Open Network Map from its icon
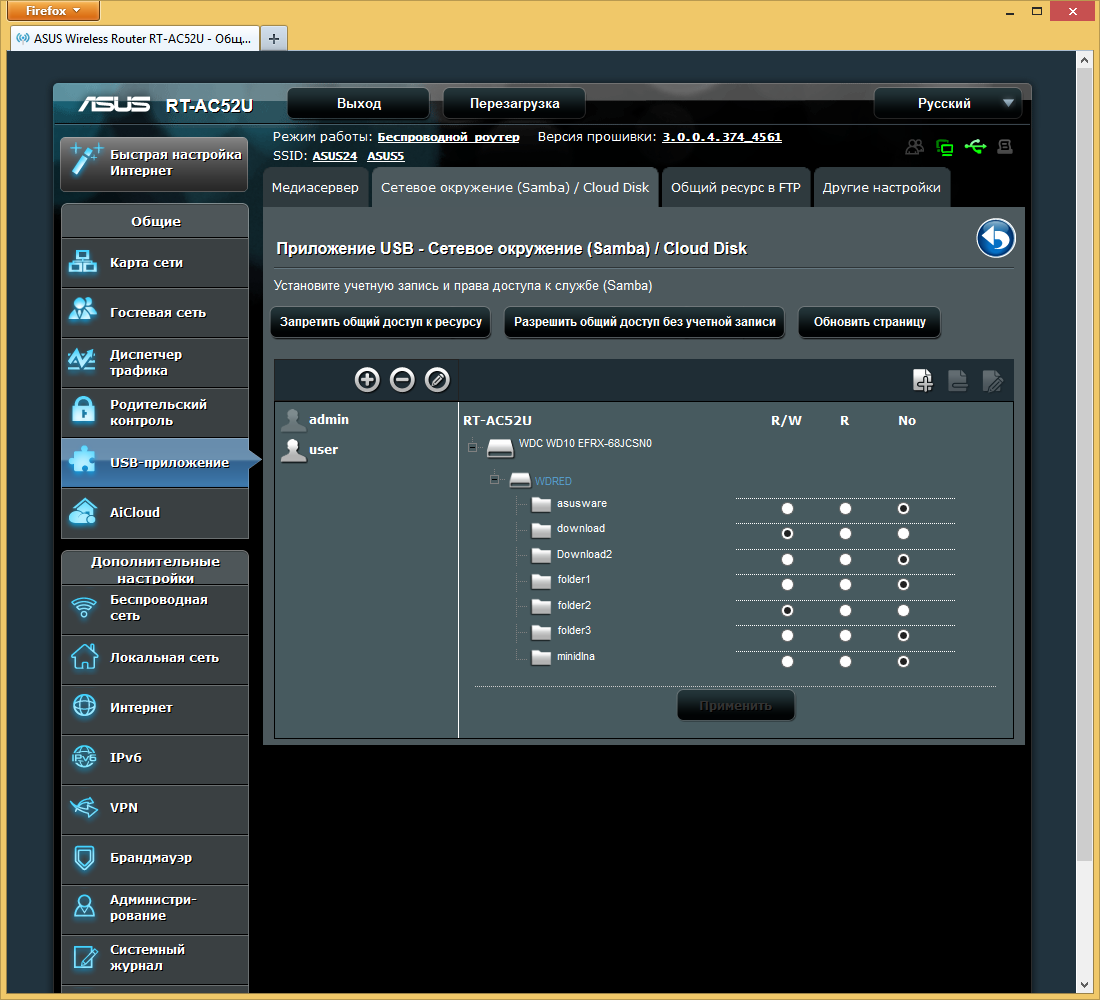The width and height of the screenshot is (1100, 1000). 83,262
